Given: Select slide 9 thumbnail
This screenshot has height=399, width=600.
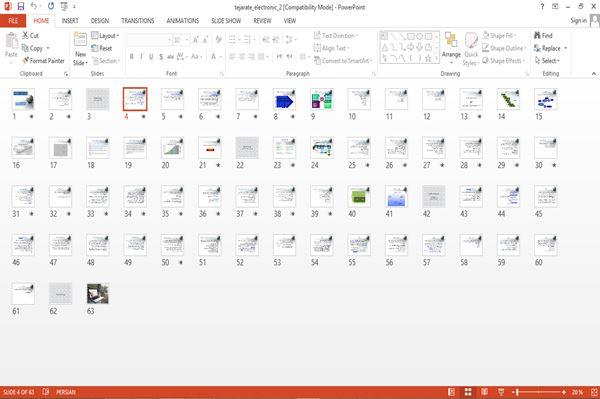Looking at the screenshot, I should 321,99.
